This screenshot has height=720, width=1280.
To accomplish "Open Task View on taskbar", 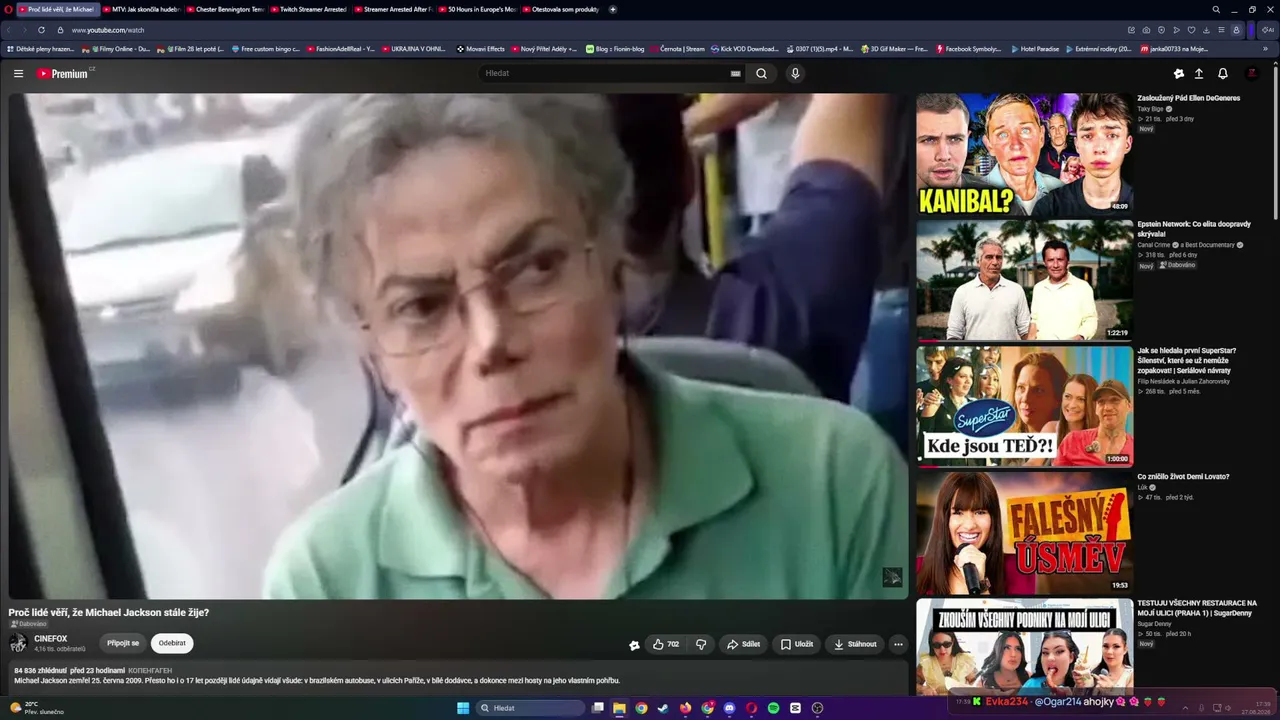I will click(x=597, y=708).
